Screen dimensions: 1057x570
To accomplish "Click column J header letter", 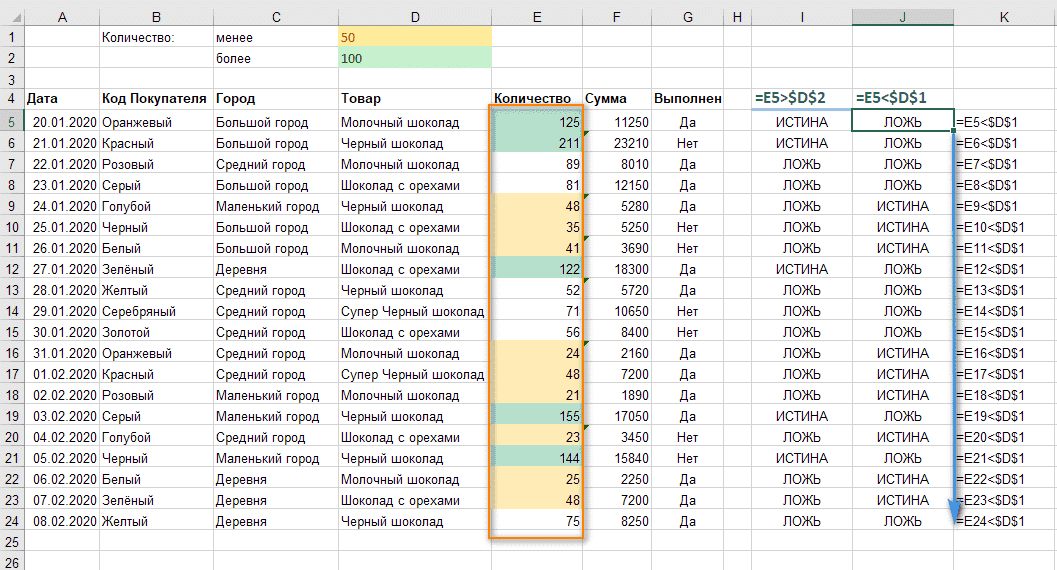I will coord(902,16).
